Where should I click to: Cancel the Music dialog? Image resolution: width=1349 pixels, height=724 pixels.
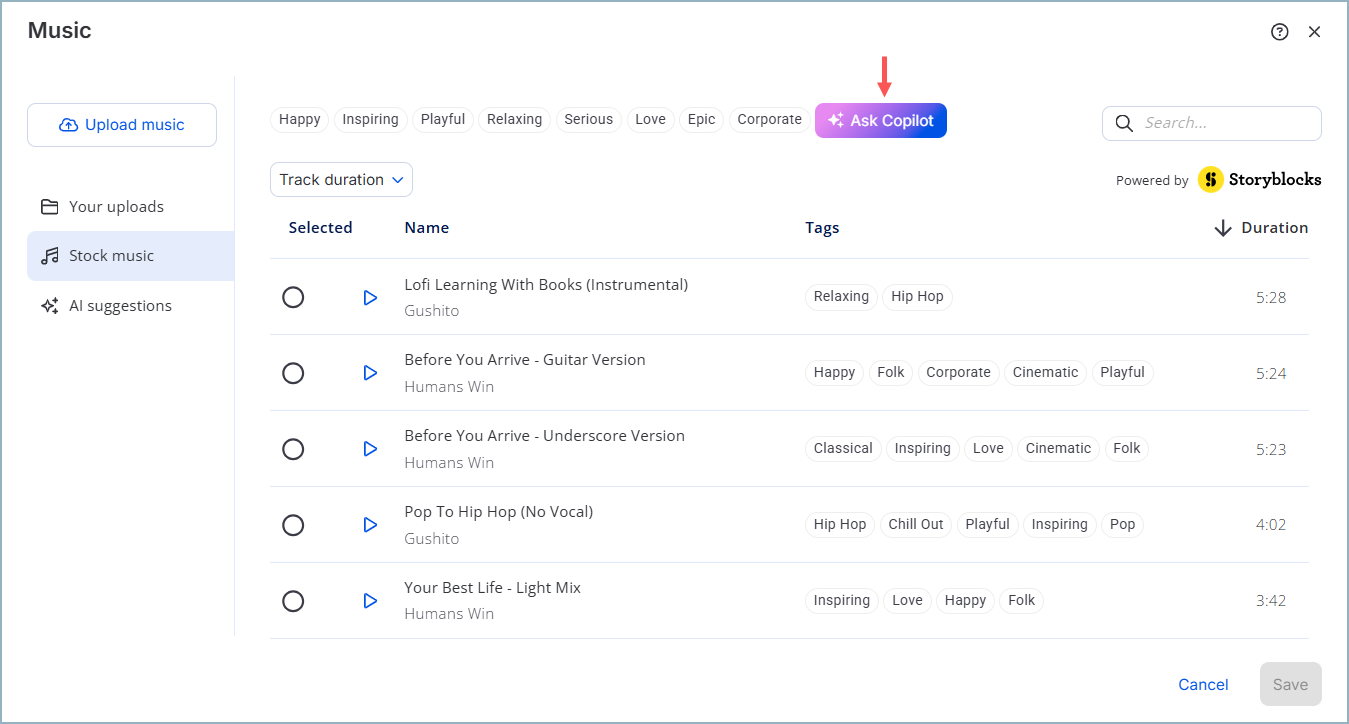coord(1203,684)
